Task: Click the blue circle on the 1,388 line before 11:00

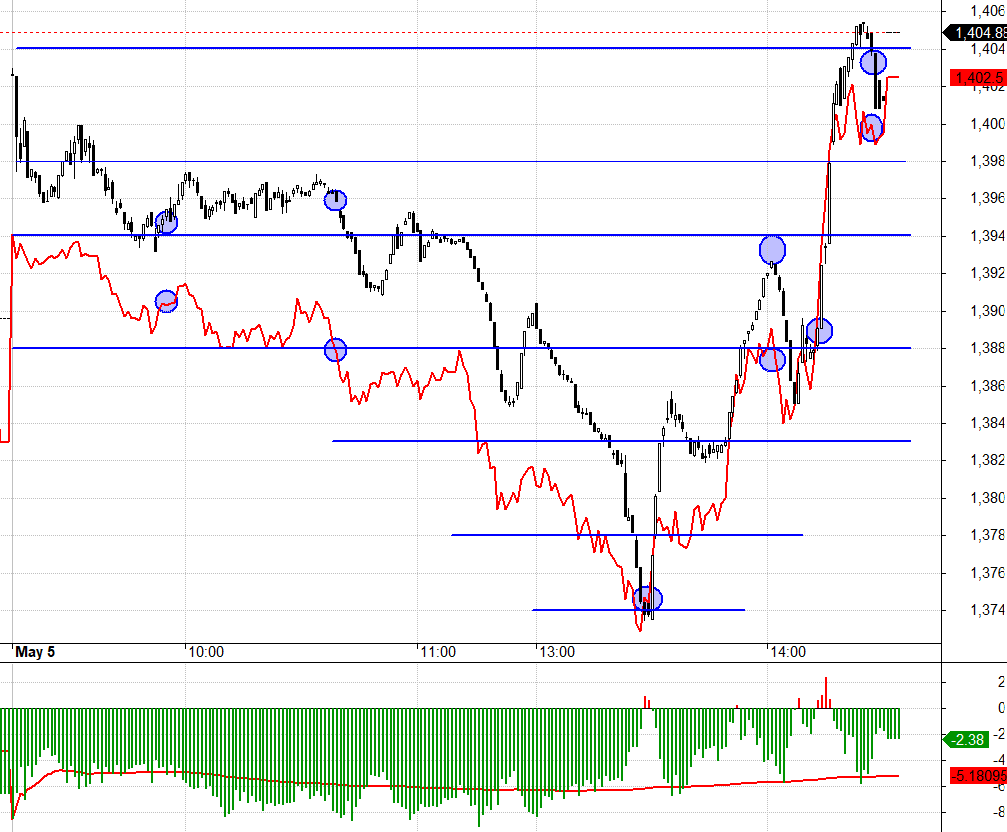Action: coord(335,349)
